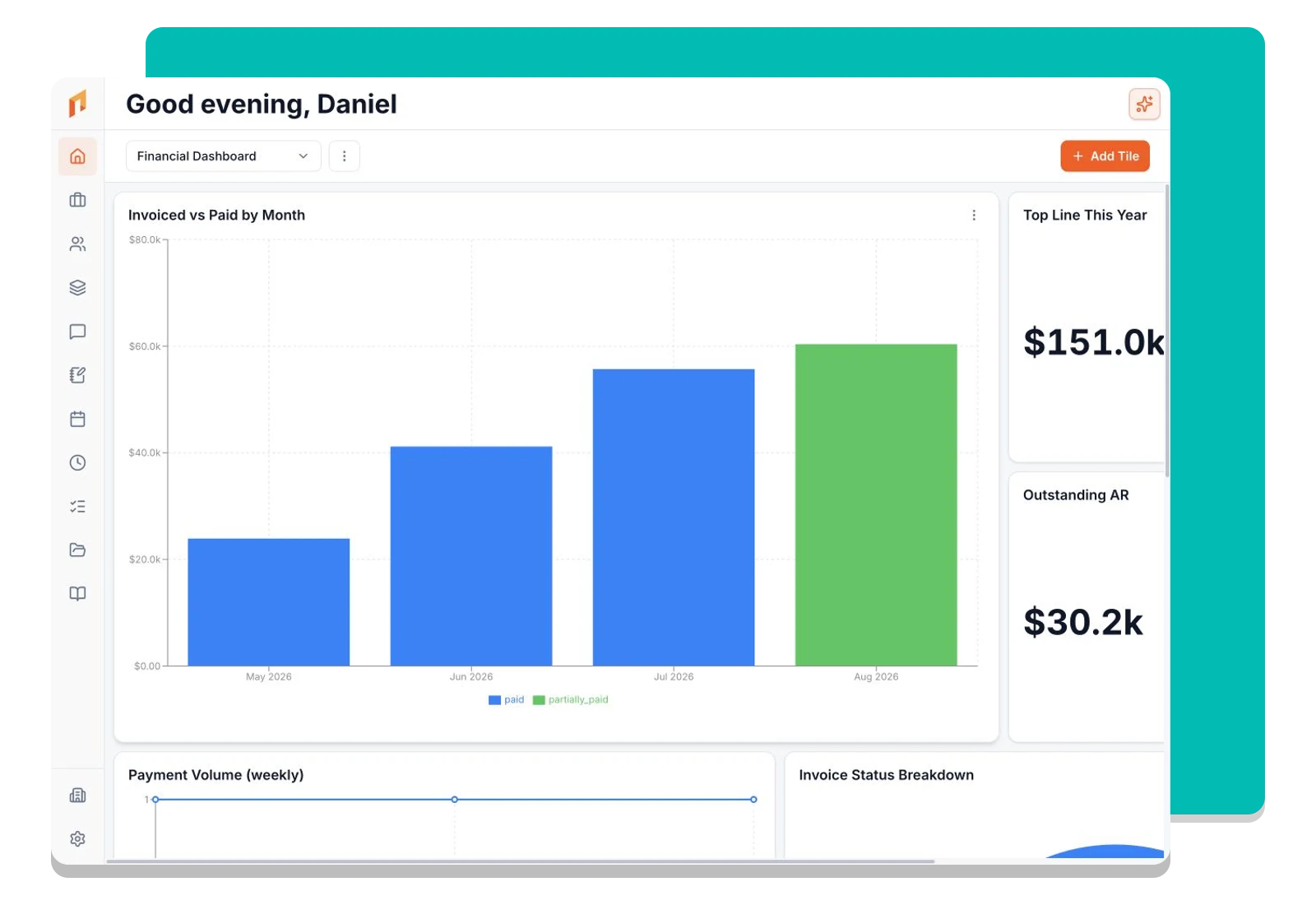Click the Invoiced vs Paid by Month title
Image resolution: width=1316 pixels, height=905 pixels.
point(216,215)
